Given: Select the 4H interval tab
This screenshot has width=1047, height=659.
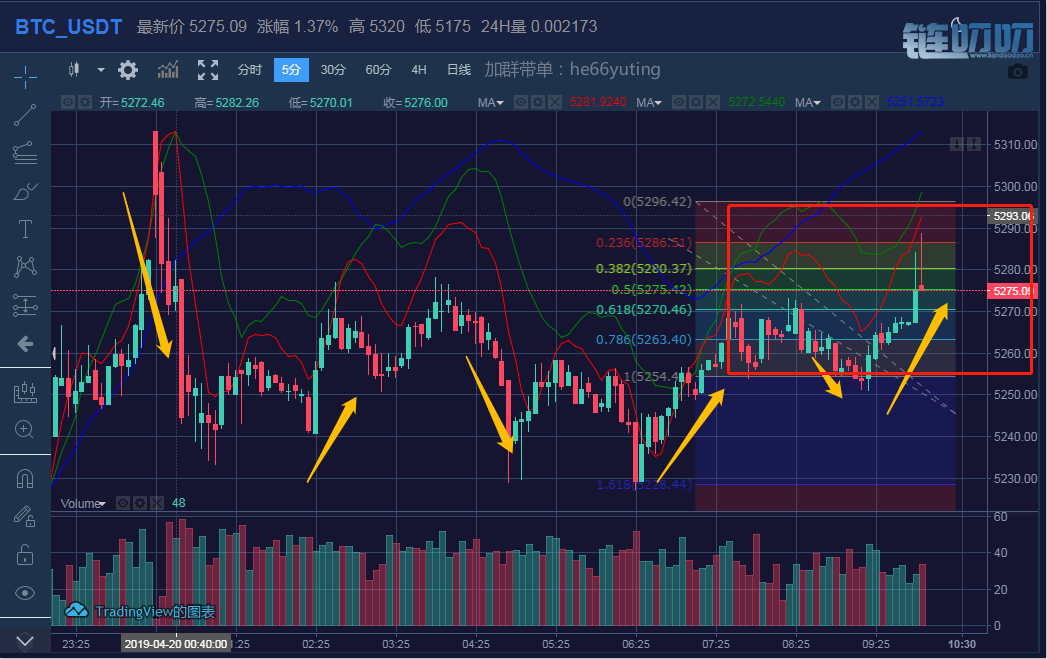Looking at the screenshot, I should (419, 69).
